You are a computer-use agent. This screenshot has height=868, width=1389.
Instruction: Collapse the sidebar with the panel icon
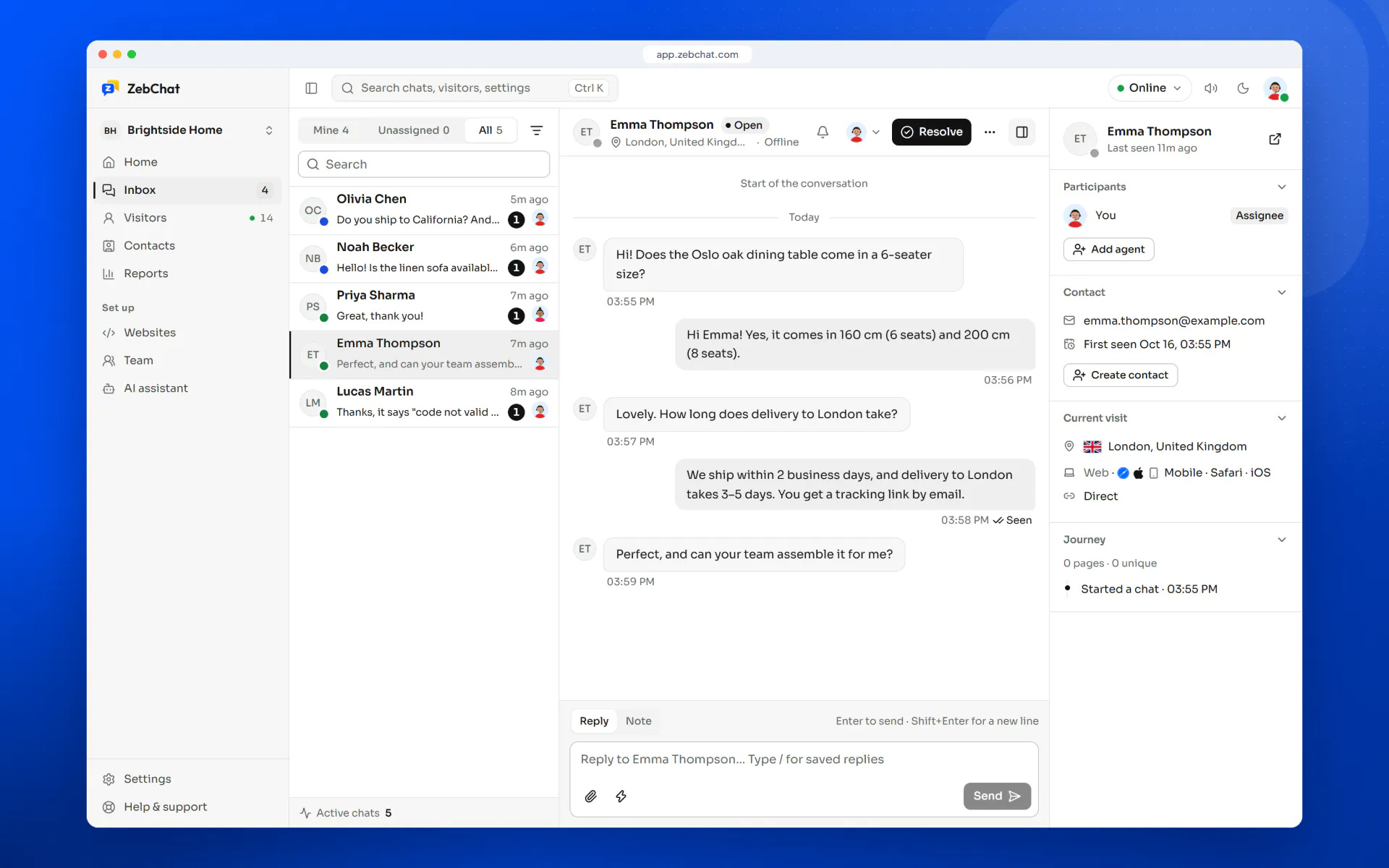[311, 88]
